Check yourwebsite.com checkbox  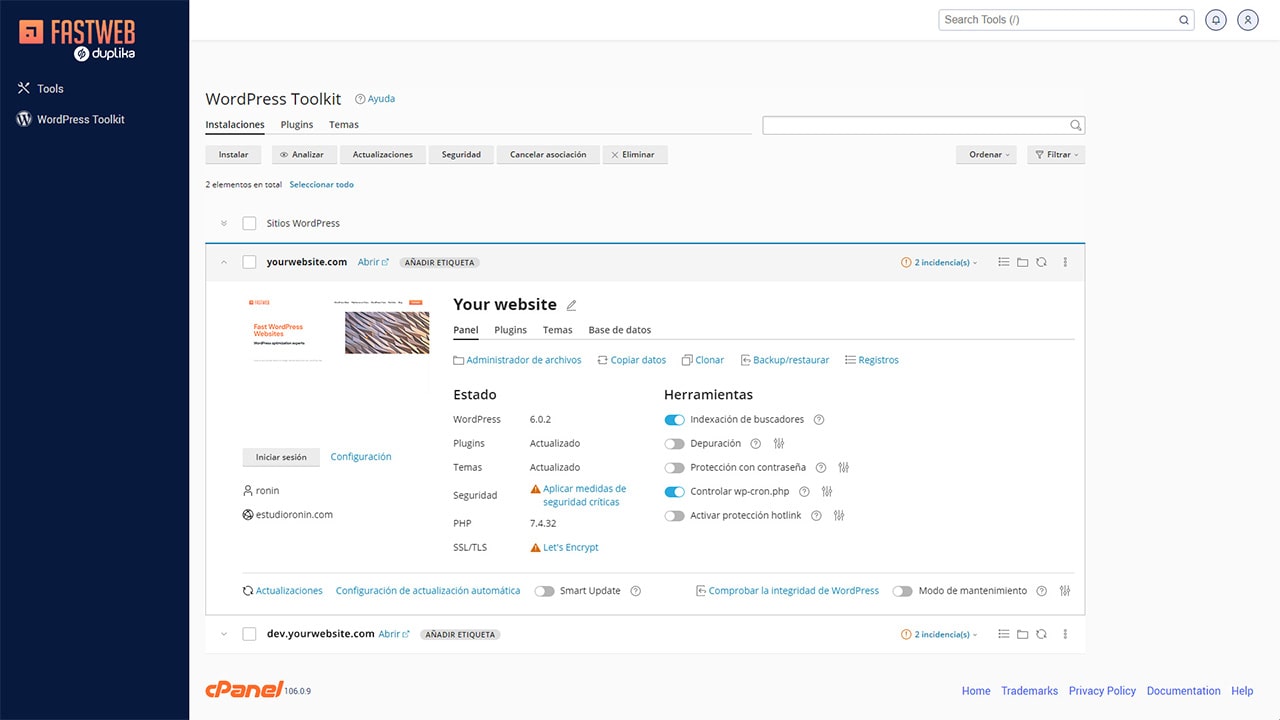click(x=249, y=262)
